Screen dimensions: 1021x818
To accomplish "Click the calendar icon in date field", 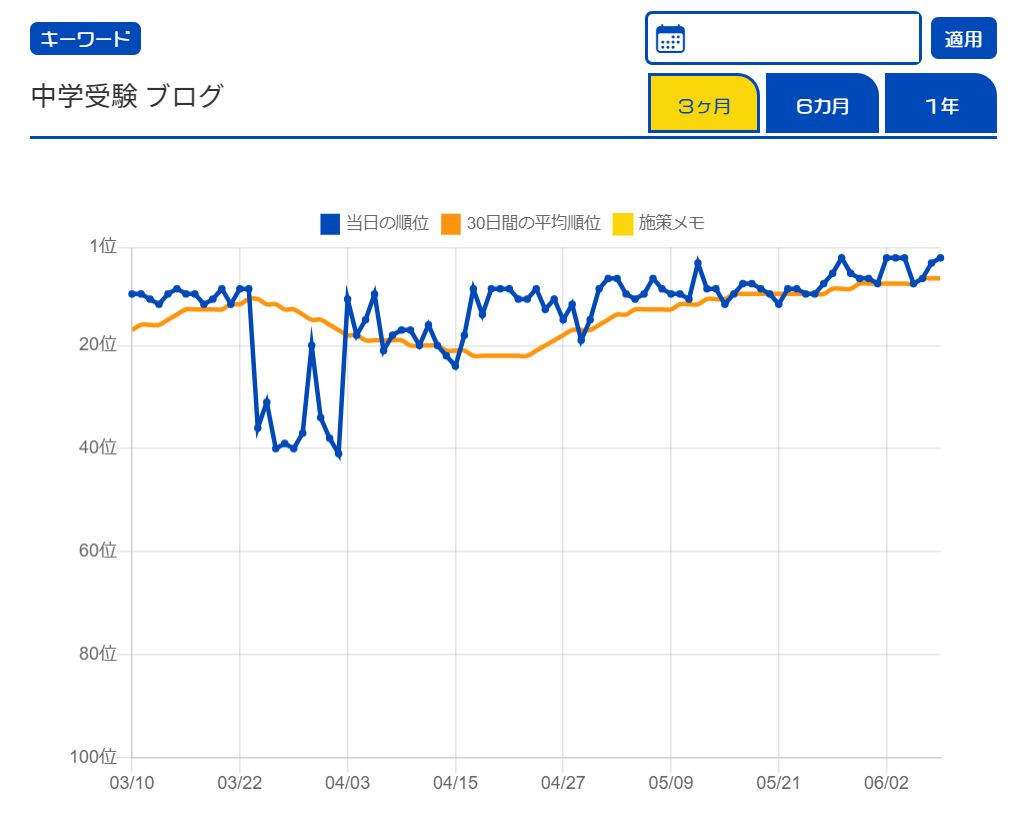I will 670,39.
